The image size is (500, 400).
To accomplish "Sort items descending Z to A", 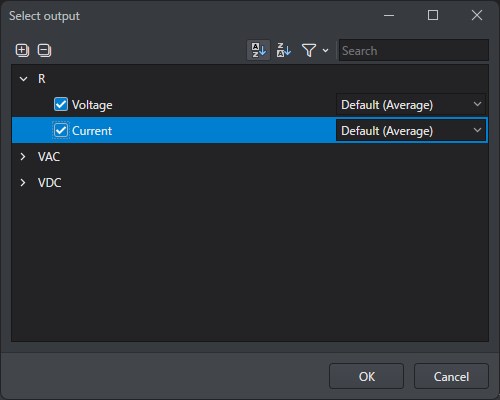I will pyautogui.click(x=284, y=50).
